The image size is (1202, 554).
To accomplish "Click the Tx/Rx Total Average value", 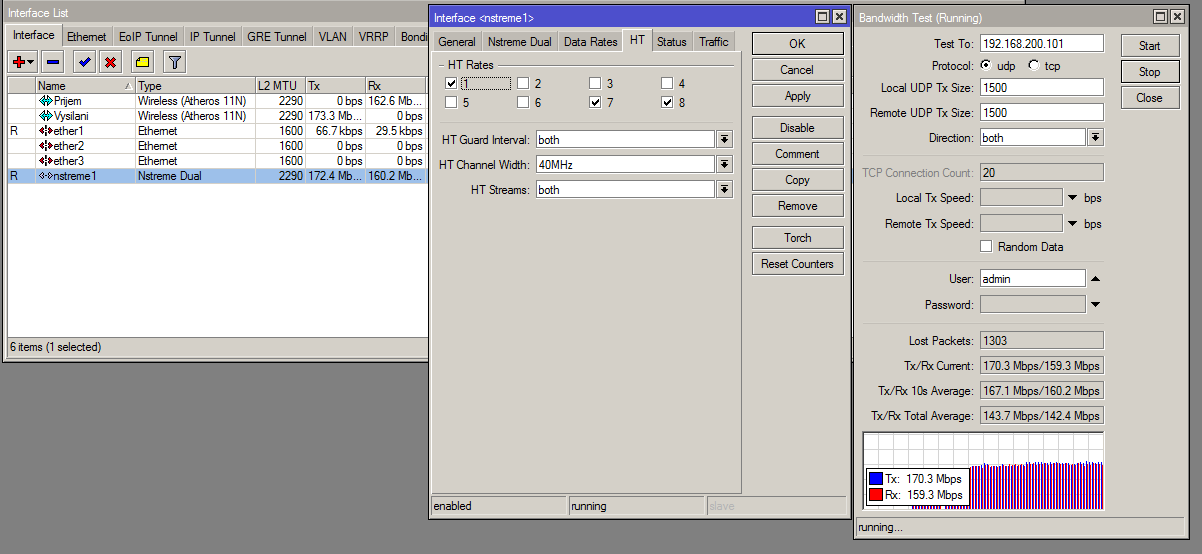I will tap(1041, 416).
